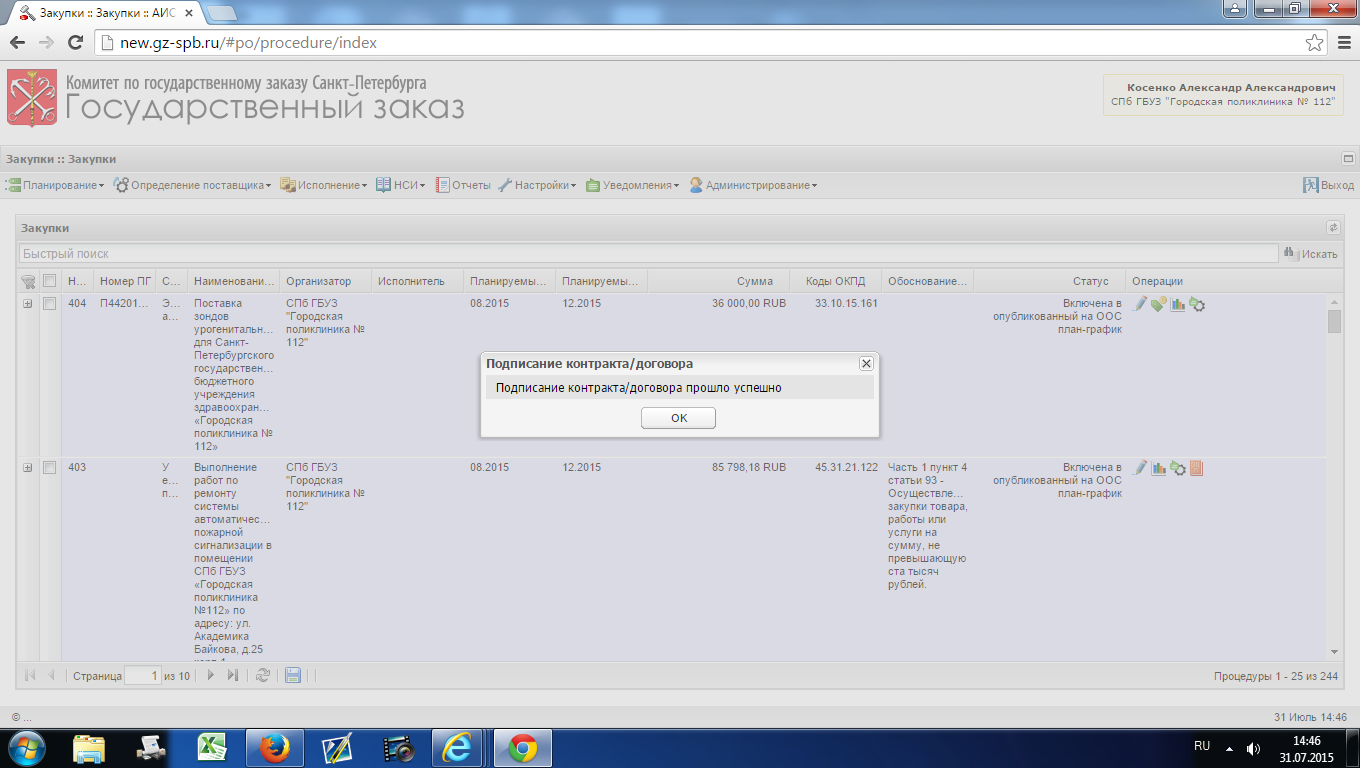Expand row 403 details with the plus icon
The height and width of the screenshot is (768, 1360).
(x=28, y=467)
